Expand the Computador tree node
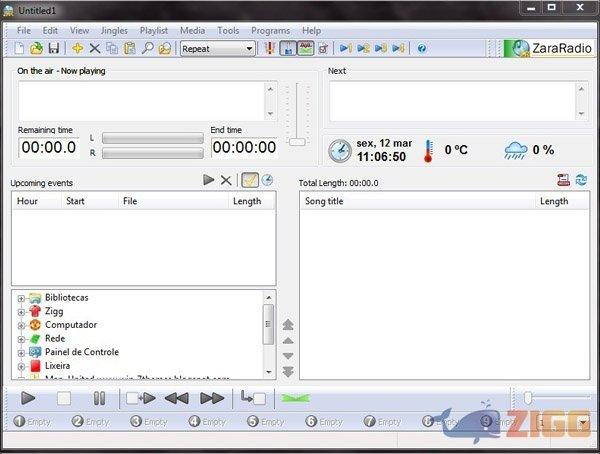 [21, 325]
